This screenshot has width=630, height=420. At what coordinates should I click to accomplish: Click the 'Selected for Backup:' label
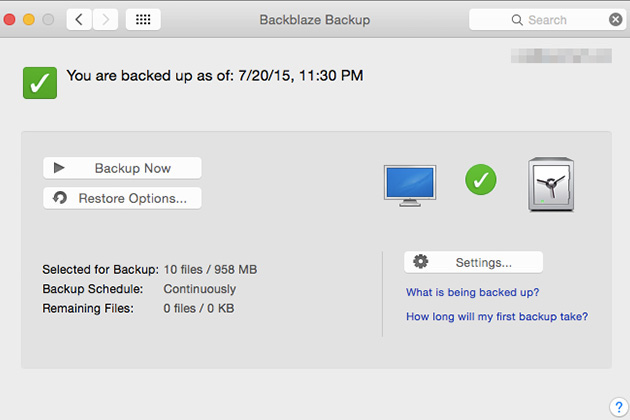coord(100,269)
